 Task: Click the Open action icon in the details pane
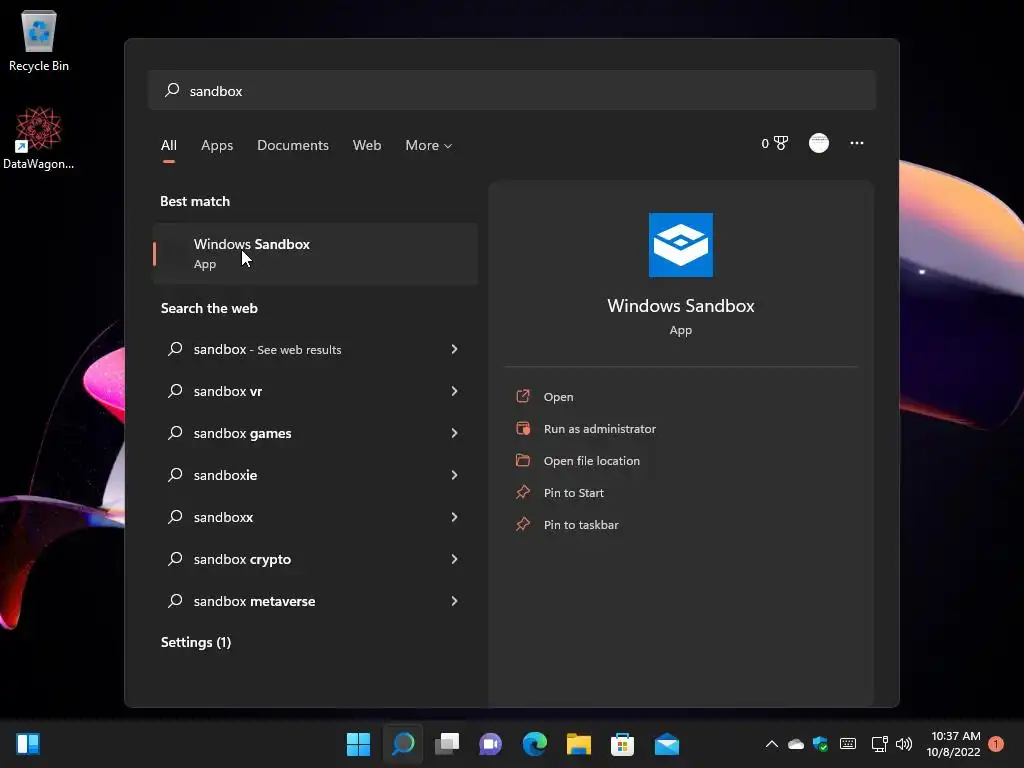click(x=523, y=396)
